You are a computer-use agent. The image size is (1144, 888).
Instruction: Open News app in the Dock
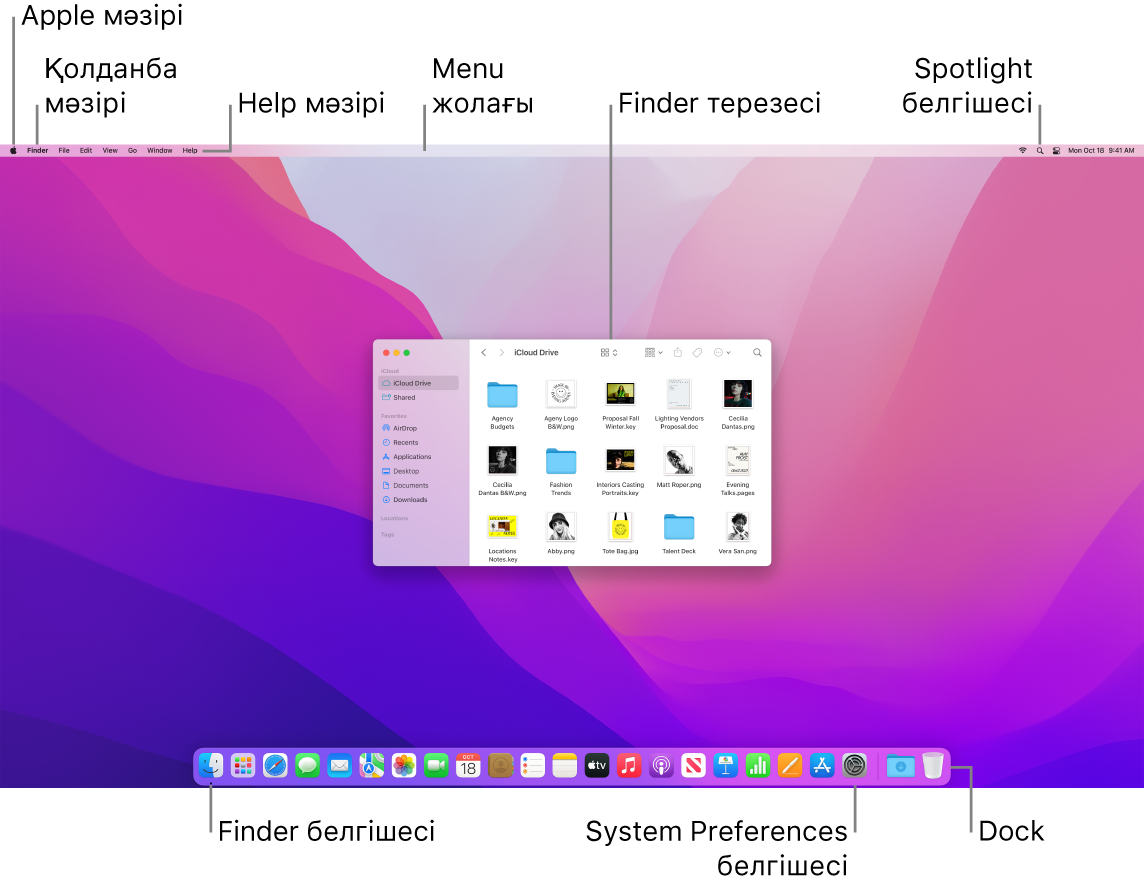[693, 765]
